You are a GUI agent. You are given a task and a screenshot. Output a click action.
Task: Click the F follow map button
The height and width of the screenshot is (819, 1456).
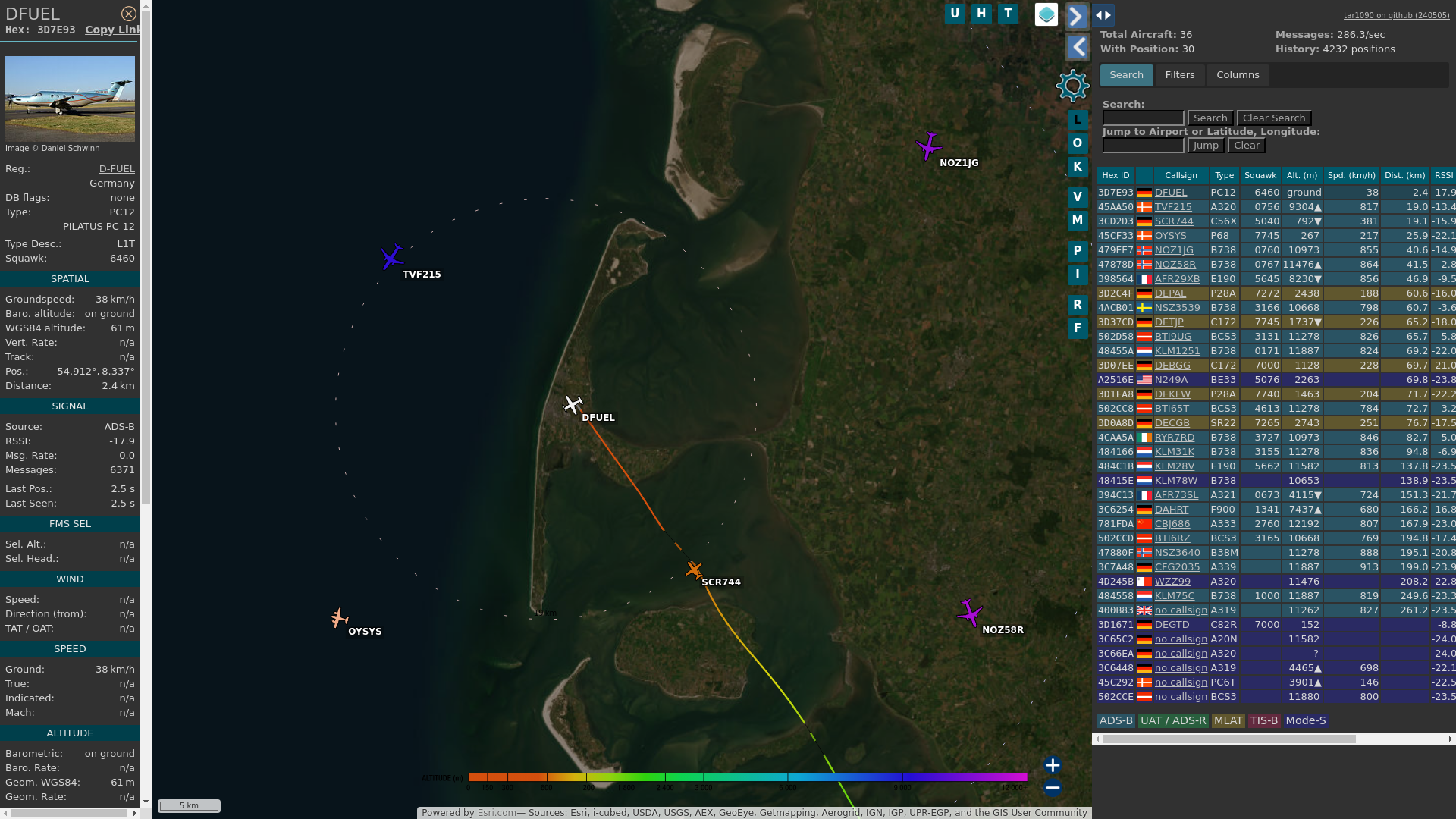pyautogui.click(x=1078, y=328)
